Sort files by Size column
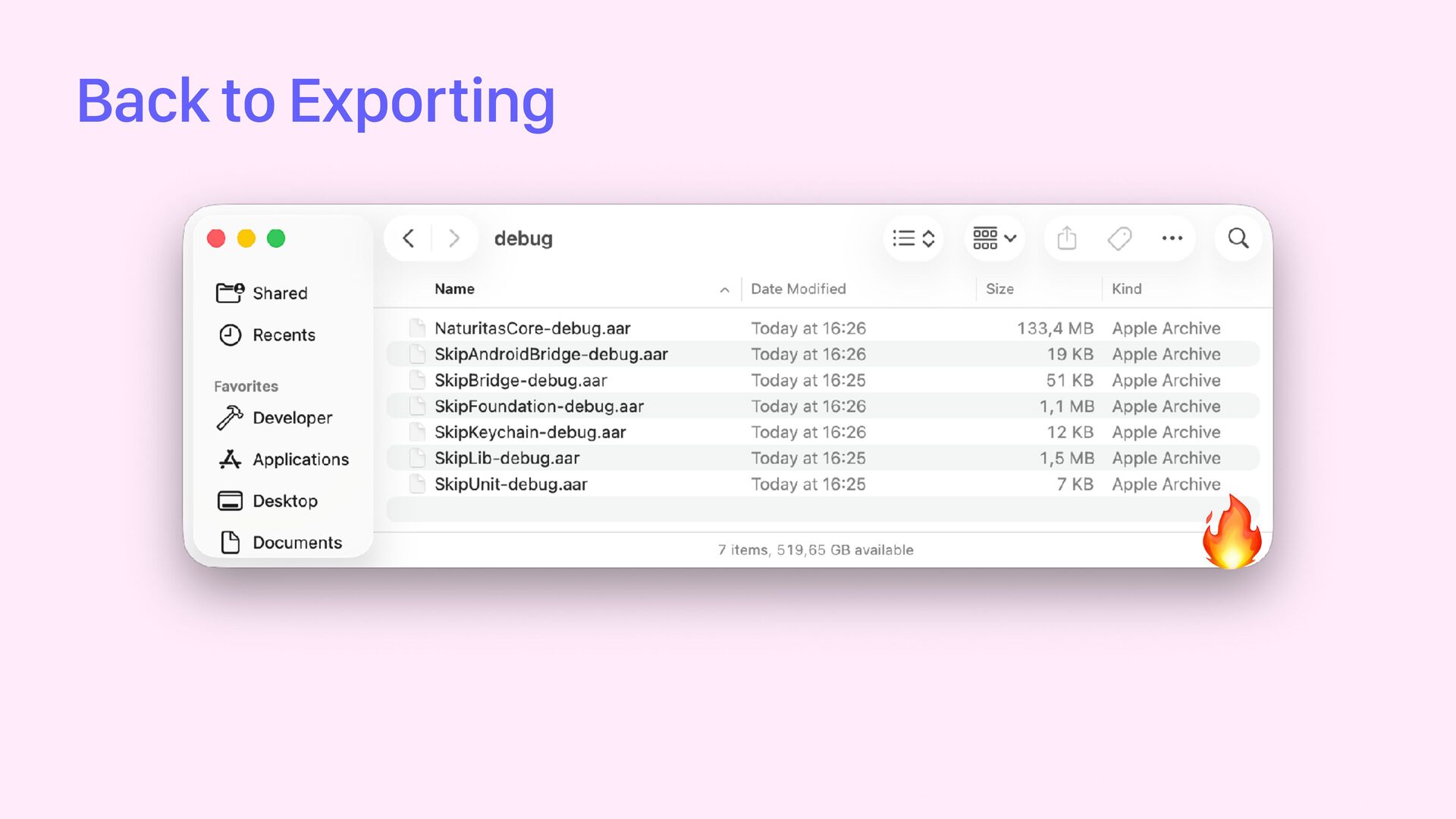The height and width of the screenshot is (819, 1456). click(x=999, y=289)
